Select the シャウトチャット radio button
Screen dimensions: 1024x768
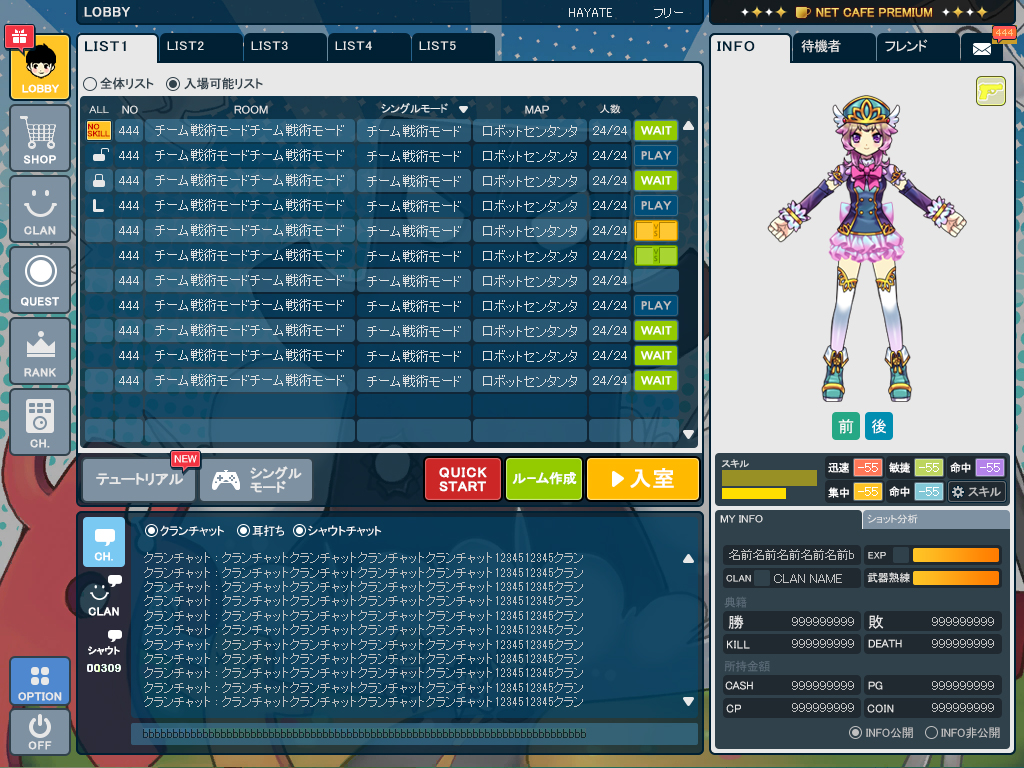click(x=299, y=531)
